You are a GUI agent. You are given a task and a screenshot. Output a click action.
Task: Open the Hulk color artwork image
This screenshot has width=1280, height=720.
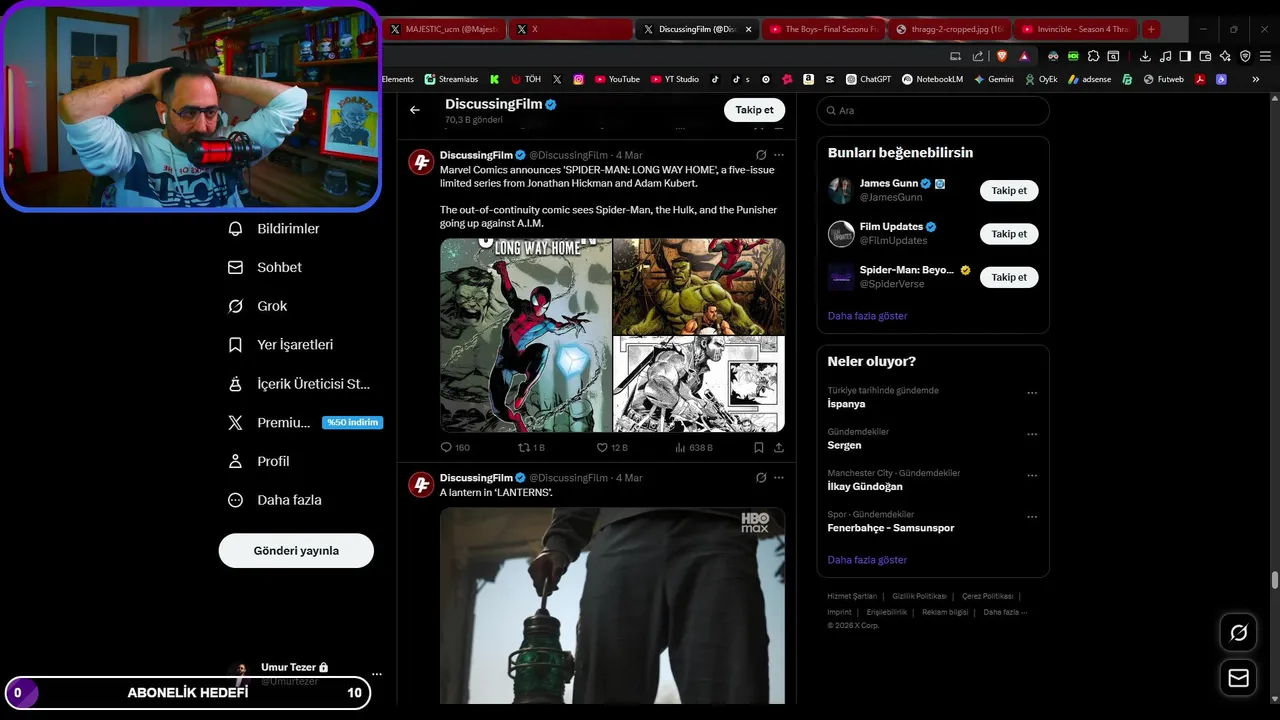tap(699, 286)
